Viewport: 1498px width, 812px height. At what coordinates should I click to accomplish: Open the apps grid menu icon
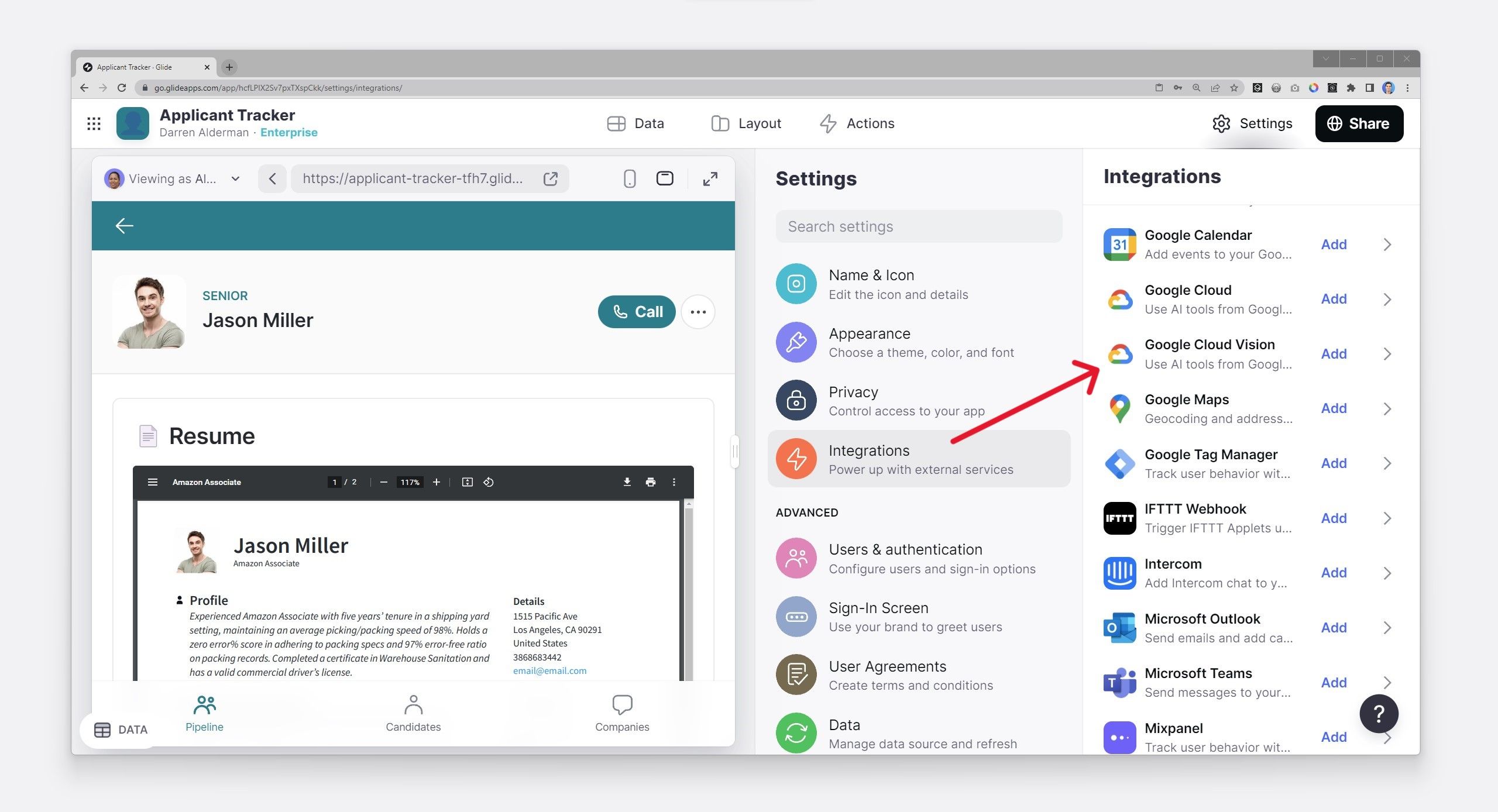94,123
